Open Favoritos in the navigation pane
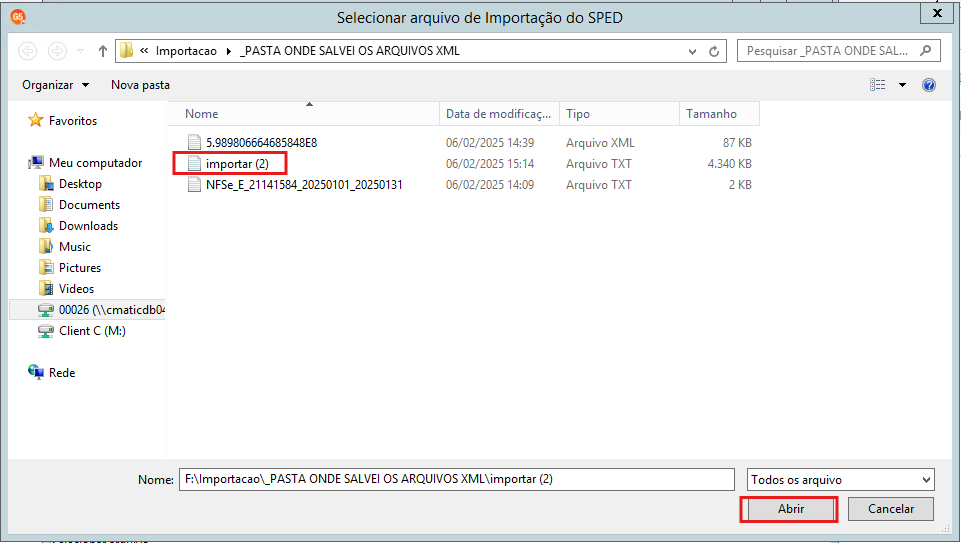This screenshot has height=543, width=961. click(73, 121)
